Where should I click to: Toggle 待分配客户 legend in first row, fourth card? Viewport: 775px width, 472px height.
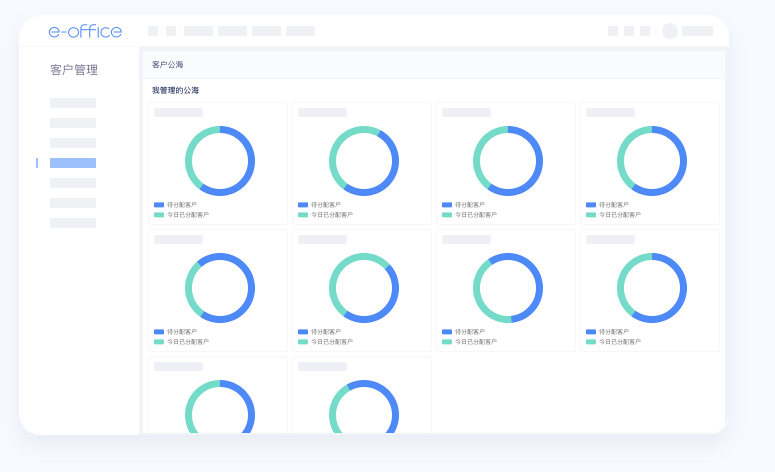(x=613, y=205)
